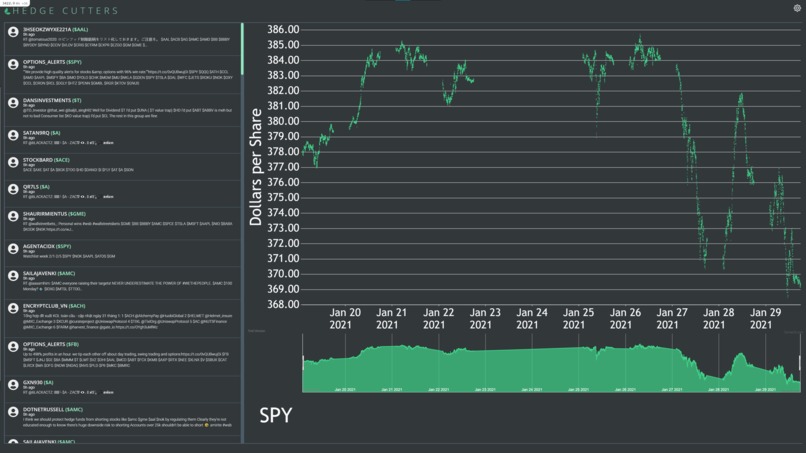
Task: Click the QR7LS username
Action: click(30, 187)
